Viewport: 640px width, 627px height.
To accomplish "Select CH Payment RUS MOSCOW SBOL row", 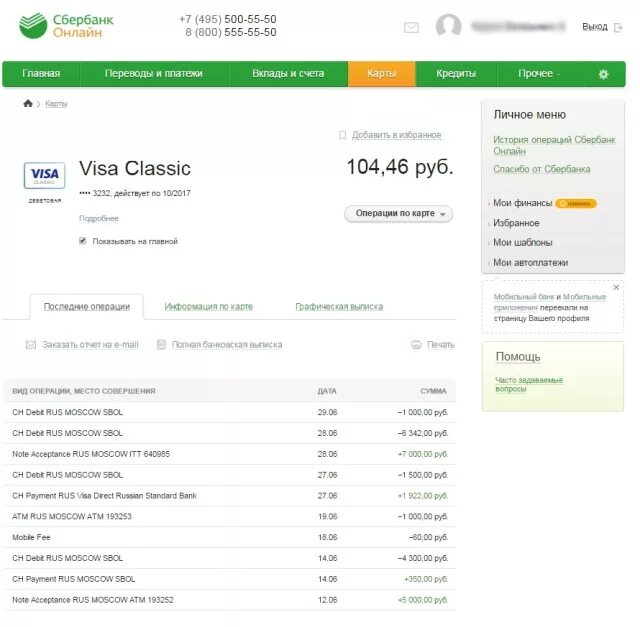I will [230, 579].
